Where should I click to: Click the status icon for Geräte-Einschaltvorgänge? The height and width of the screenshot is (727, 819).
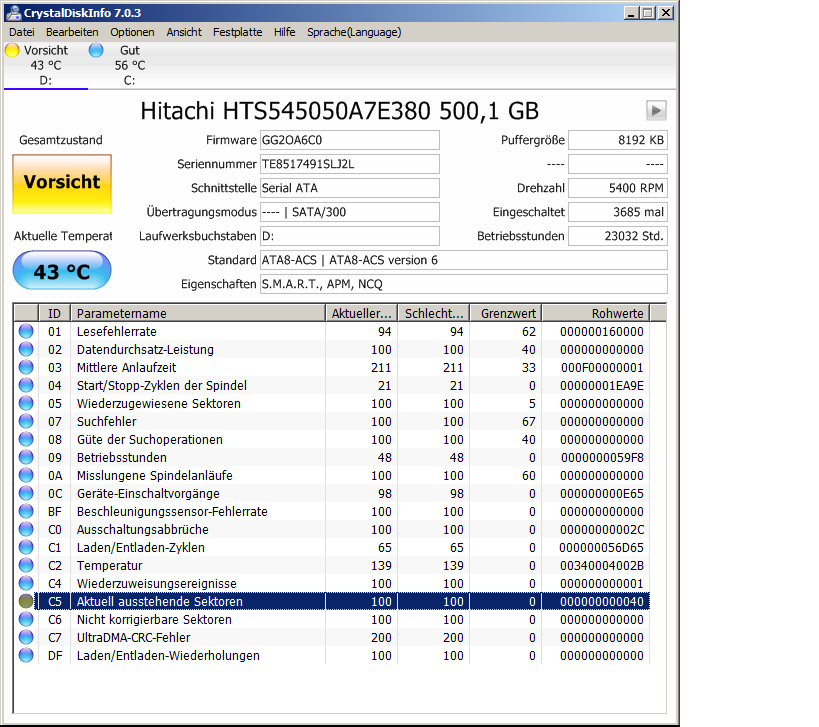coord(26,494)
